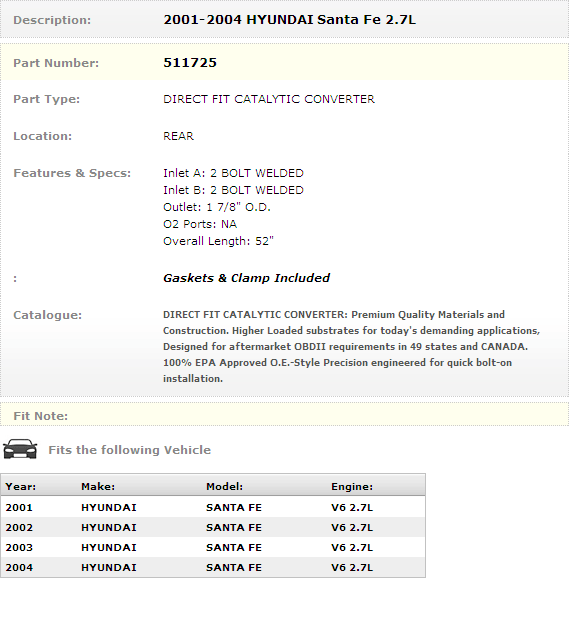Click the O2 Ports: NA spec line
The height and width of the screenshot is (634, 570).
point(200,224)
